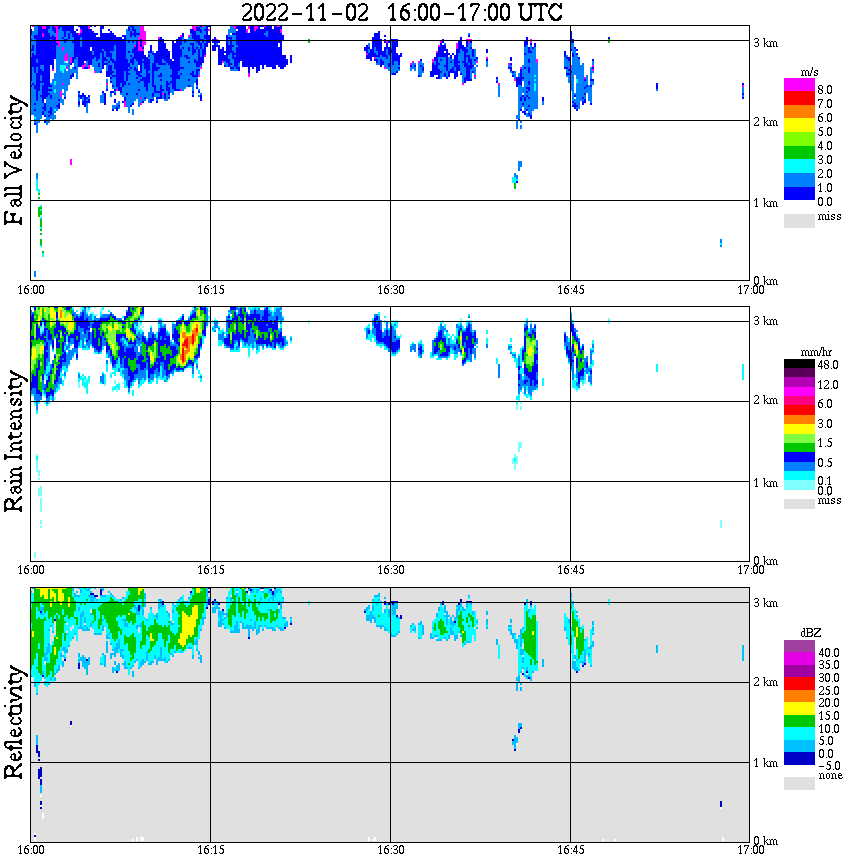Click 16:45 tick under Reflectivity plot
Screen dimensions: 850x868
coord(570,850)
